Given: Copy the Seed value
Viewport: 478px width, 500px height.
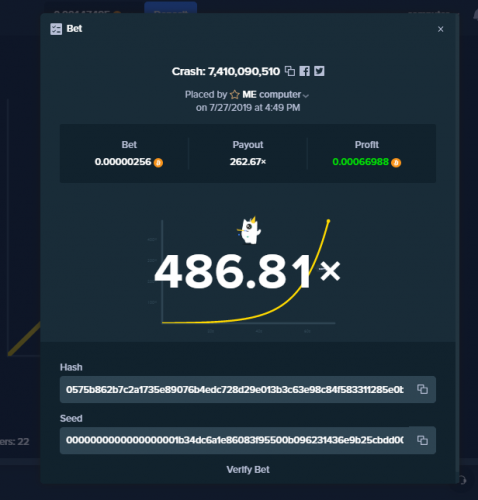Looking at the screenshot, I should pyautogui.click(x=422, y=440).
